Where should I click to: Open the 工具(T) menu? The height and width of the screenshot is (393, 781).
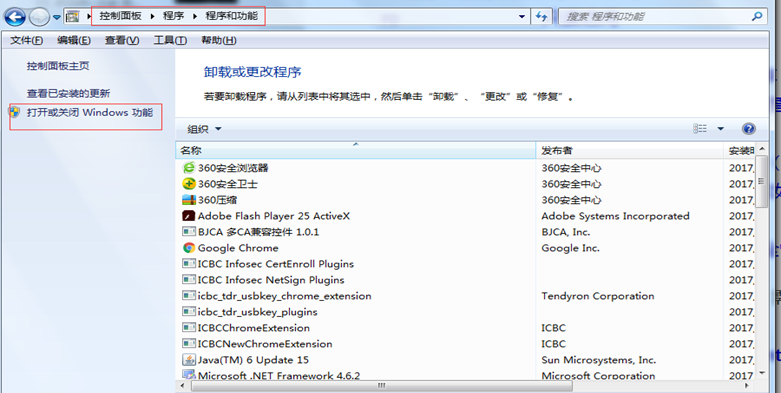pos(170,40)
